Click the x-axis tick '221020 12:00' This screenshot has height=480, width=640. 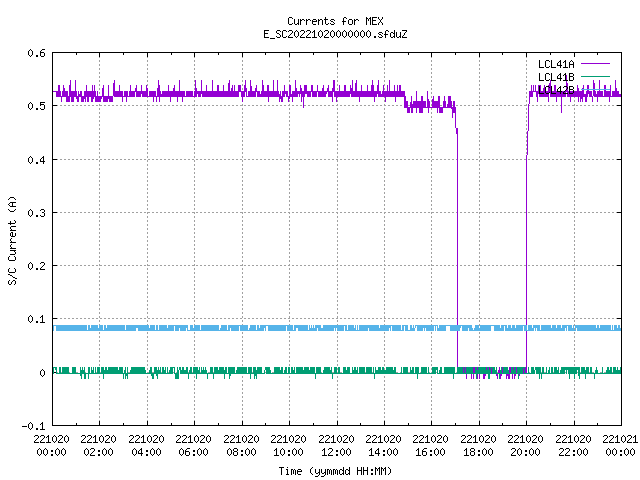[x=336, y=446]
